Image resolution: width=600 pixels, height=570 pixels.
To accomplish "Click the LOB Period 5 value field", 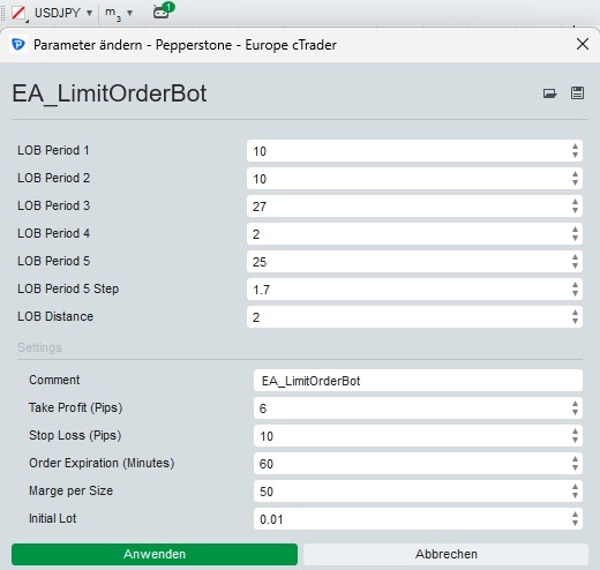I will [x=415, y=262].
